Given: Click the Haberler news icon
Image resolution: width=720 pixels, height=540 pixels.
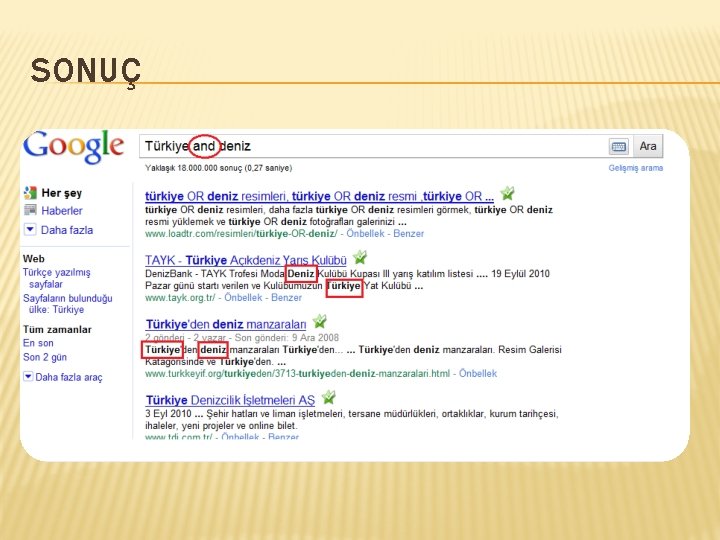Looking at the screenshot, I should pos(30,210).
